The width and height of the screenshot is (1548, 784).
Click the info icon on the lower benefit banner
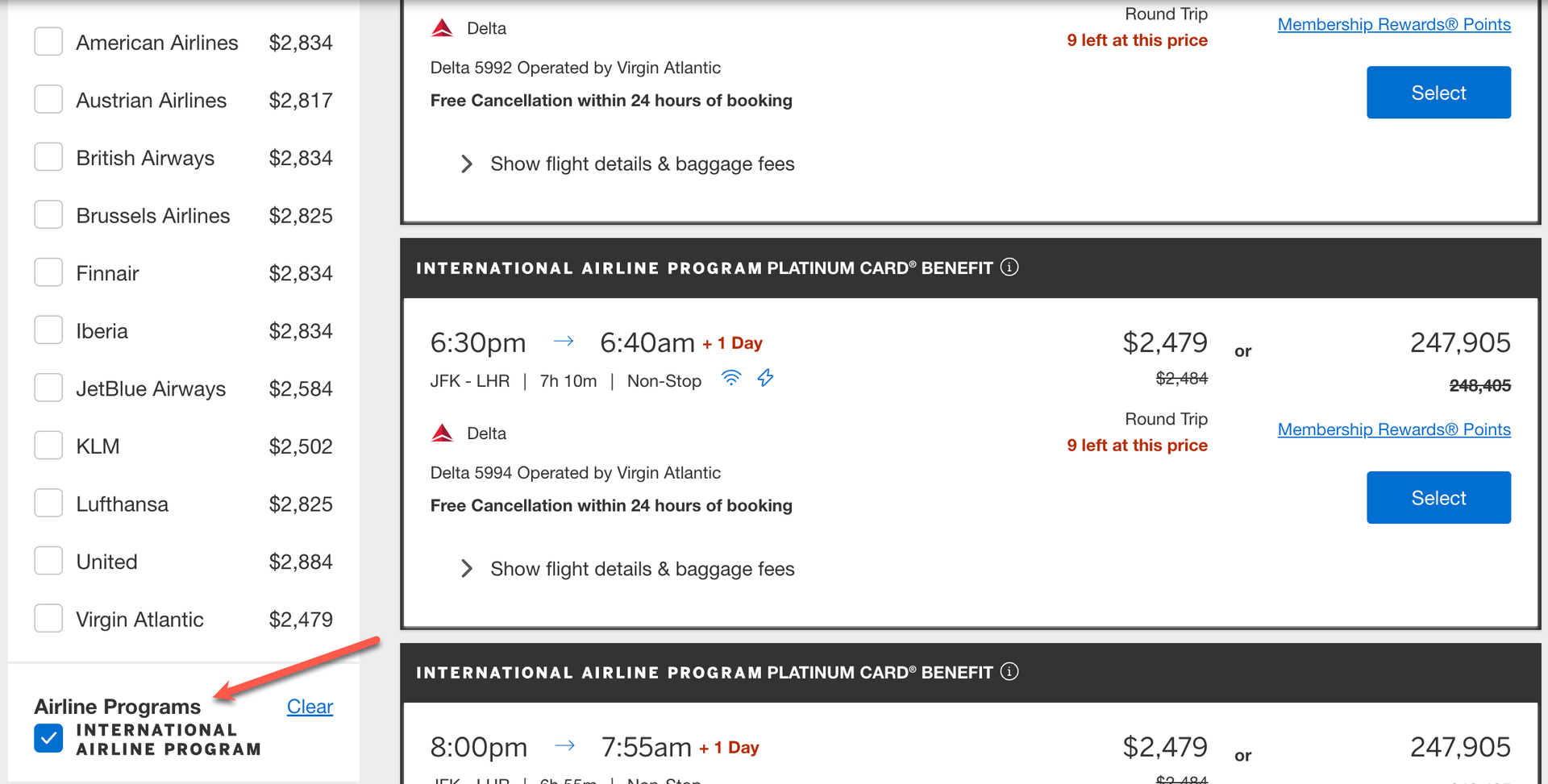[x=1010, y=671]
